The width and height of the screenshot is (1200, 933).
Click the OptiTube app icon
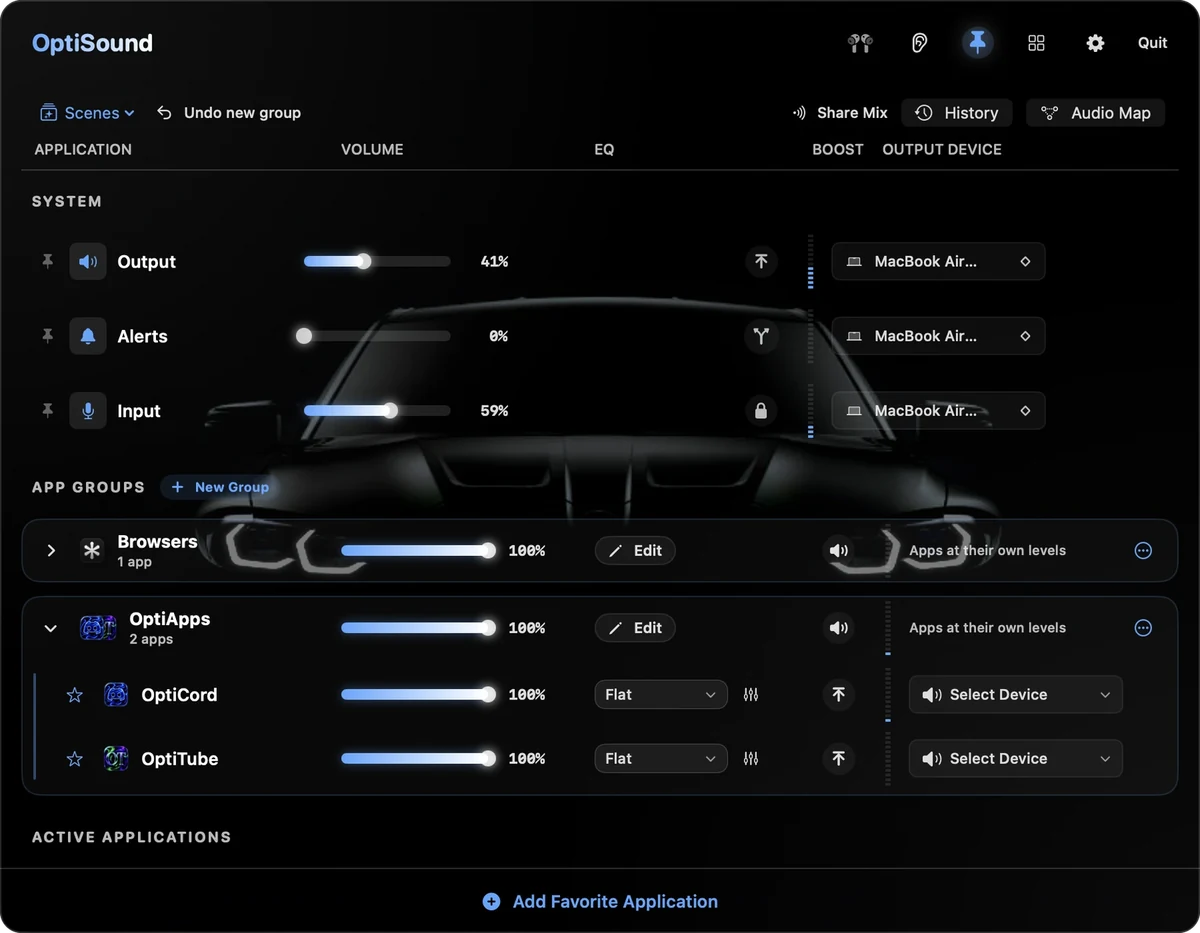tap(116, 758)
